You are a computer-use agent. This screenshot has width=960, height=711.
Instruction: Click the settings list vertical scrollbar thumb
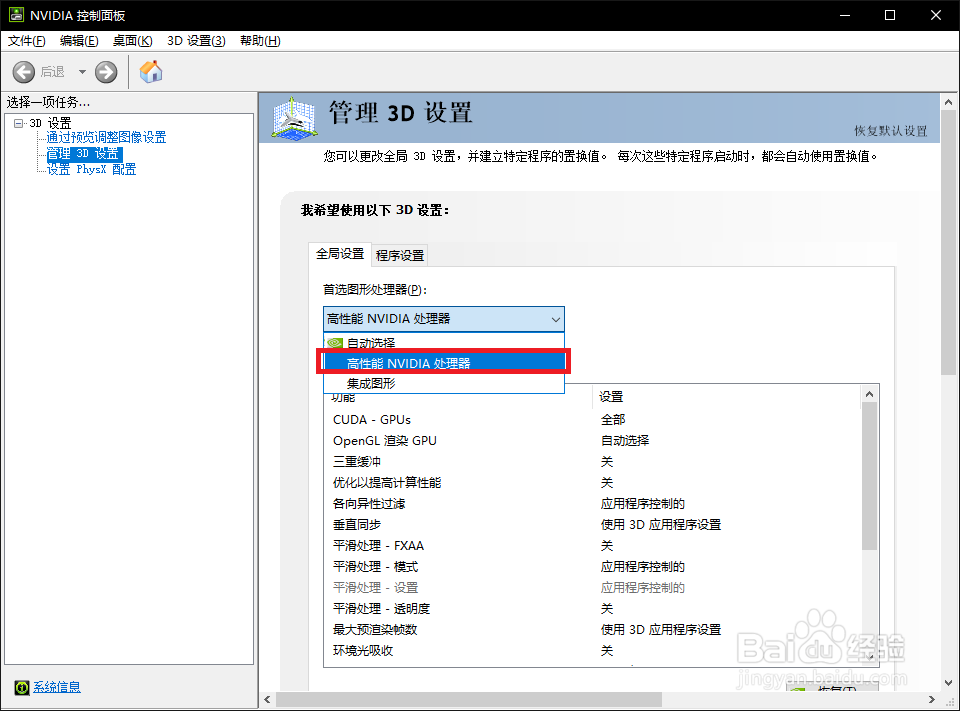pos(869,476)
